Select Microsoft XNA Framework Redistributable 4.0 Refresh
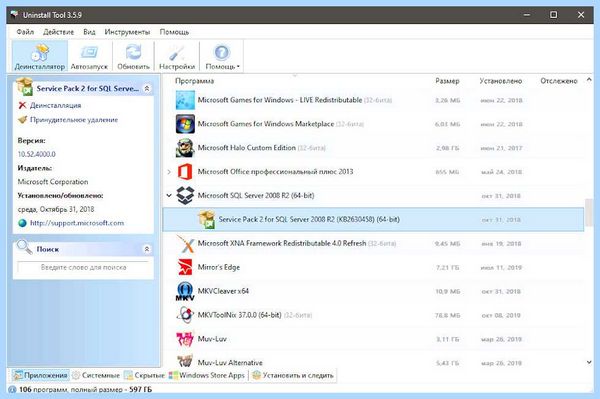This screenshot has height=399, width=600. pos(282,243)
